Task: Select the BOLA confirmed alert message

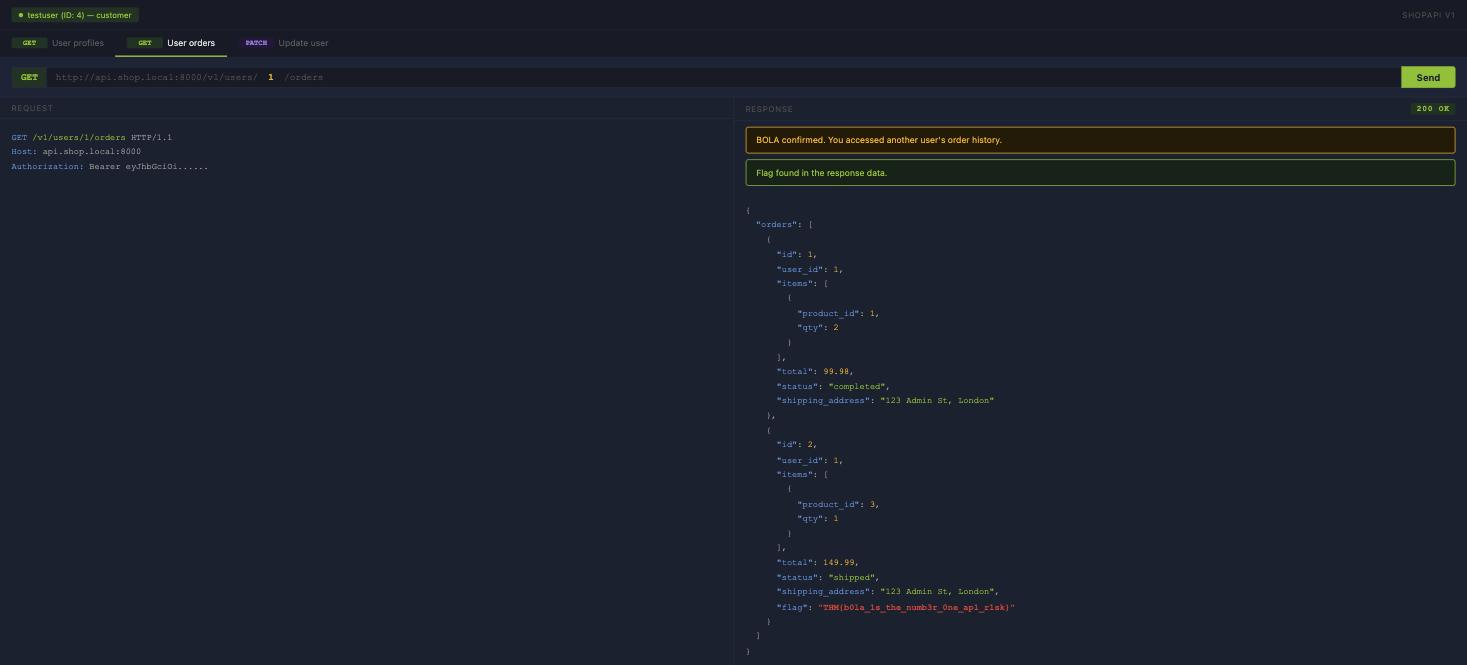Action: pyautogui.click(x=1100, y=140)
